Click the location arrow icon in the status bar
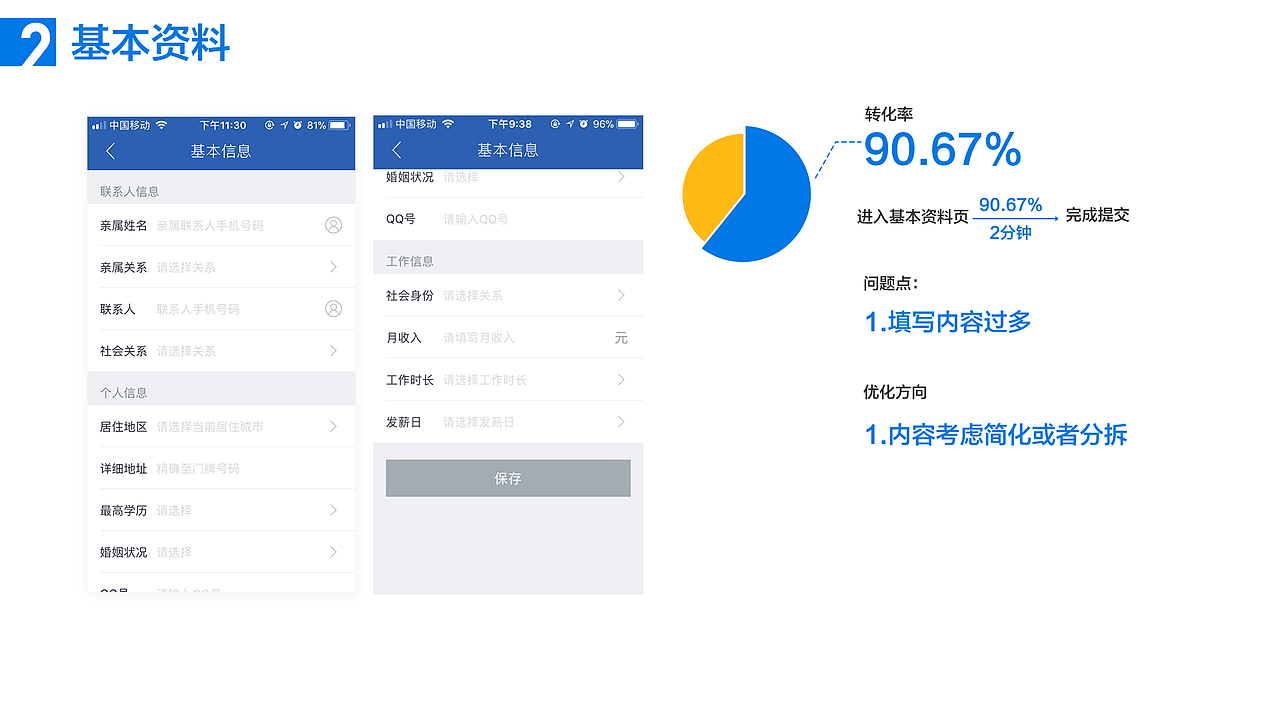 pyautogui.click(x=284, y=124)
